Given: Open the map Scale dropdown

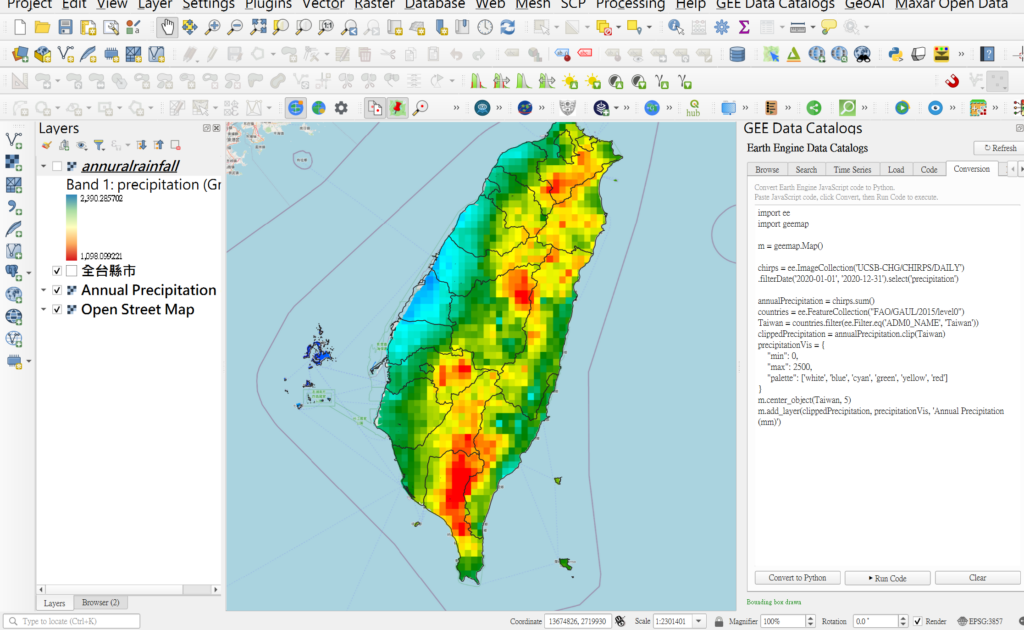Looking at the screenshot, I should 699,621.
